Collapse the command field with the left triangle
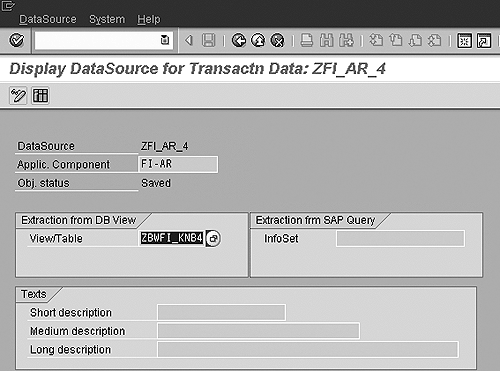The image size is (500, 371). 189,40
